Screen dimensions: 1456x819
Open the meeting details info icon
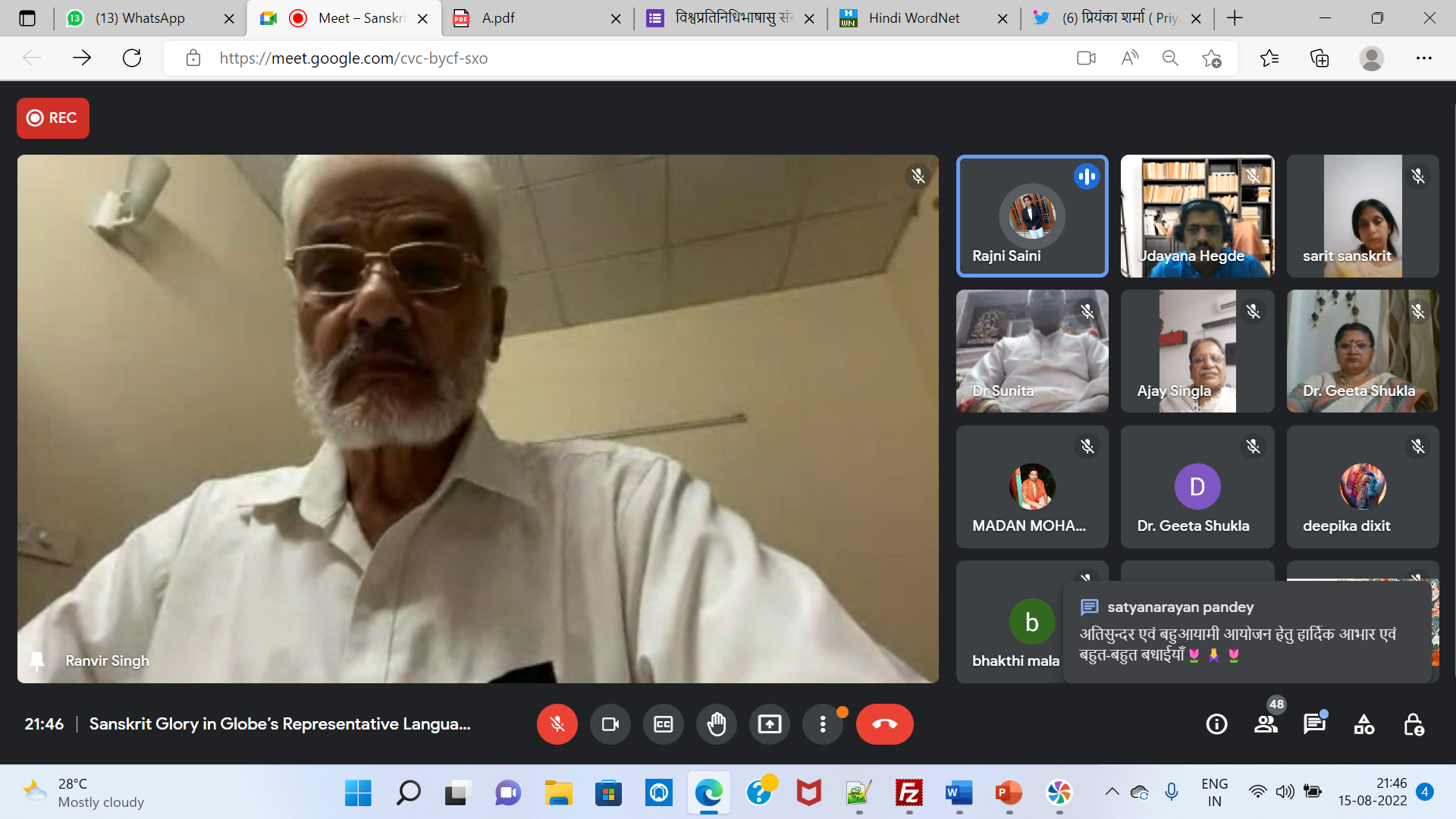point(1216,724)
